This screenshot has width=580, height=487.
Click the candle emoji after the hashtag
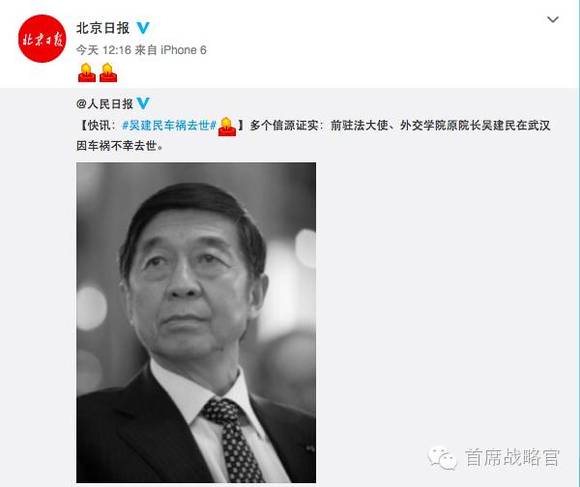point(227,126)
